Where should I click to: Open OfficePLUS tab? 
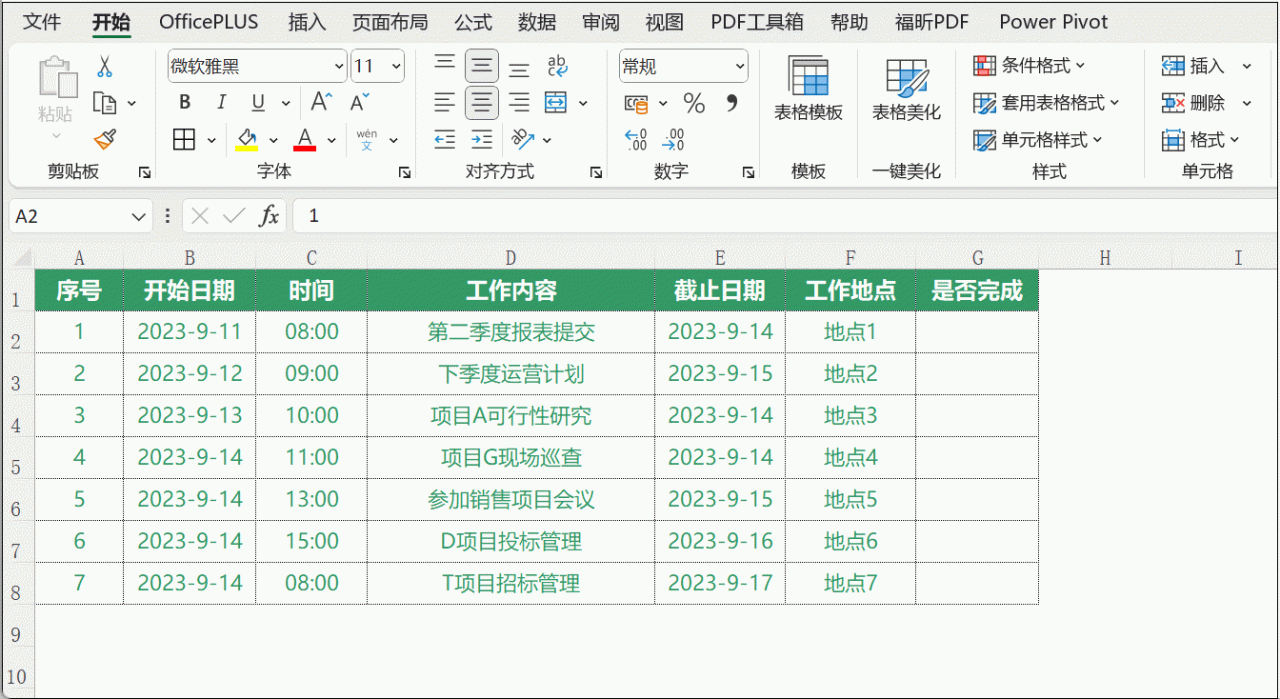(x=208, y=22)
